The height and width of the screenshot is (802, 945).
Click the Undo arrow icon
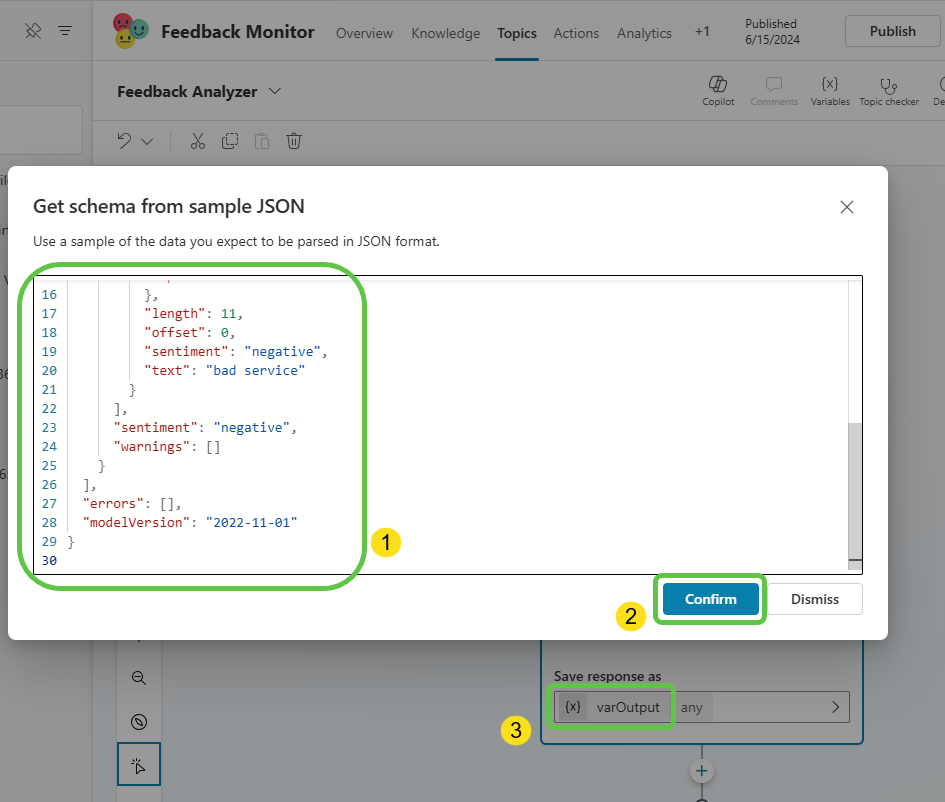click(125, 141)
